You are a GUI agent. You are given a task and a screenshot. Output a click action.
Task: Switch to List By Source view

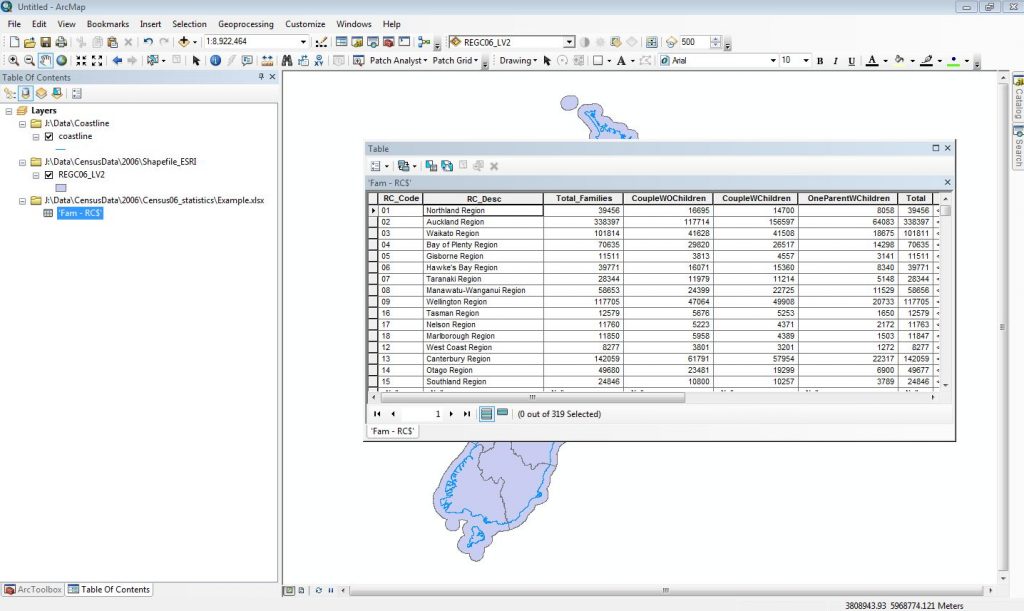[x=25, y=93]
